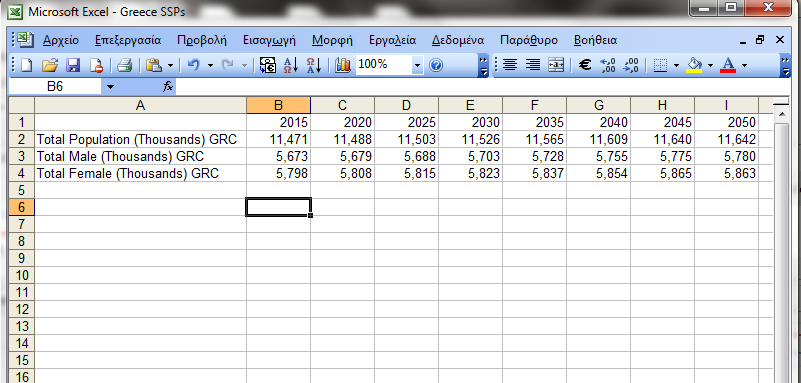
Task: Select the cell containing 5,703
Action: click(x=470, y=156)
